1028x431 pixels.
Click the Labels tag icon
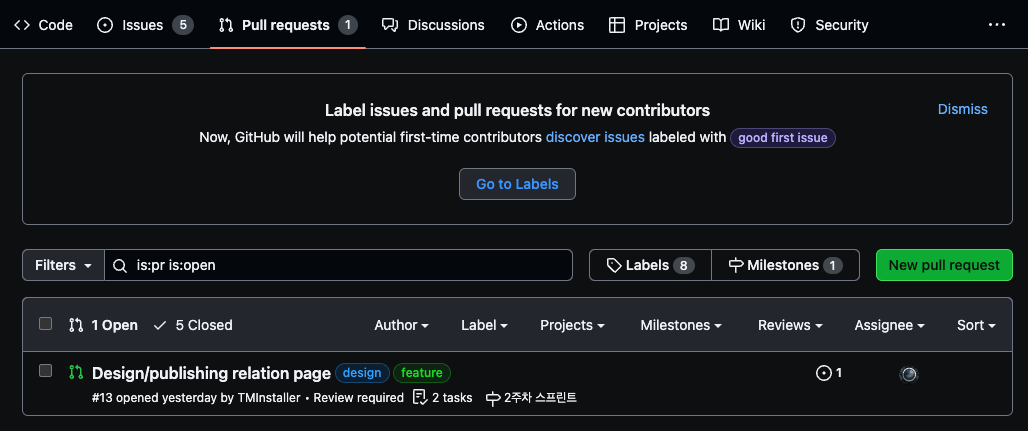(x=614, y=266)
